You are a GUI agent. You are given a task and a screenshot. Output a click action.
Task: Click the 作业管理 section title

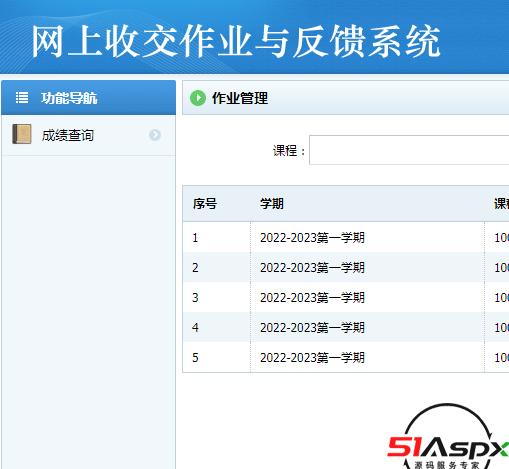click(240, 98)
